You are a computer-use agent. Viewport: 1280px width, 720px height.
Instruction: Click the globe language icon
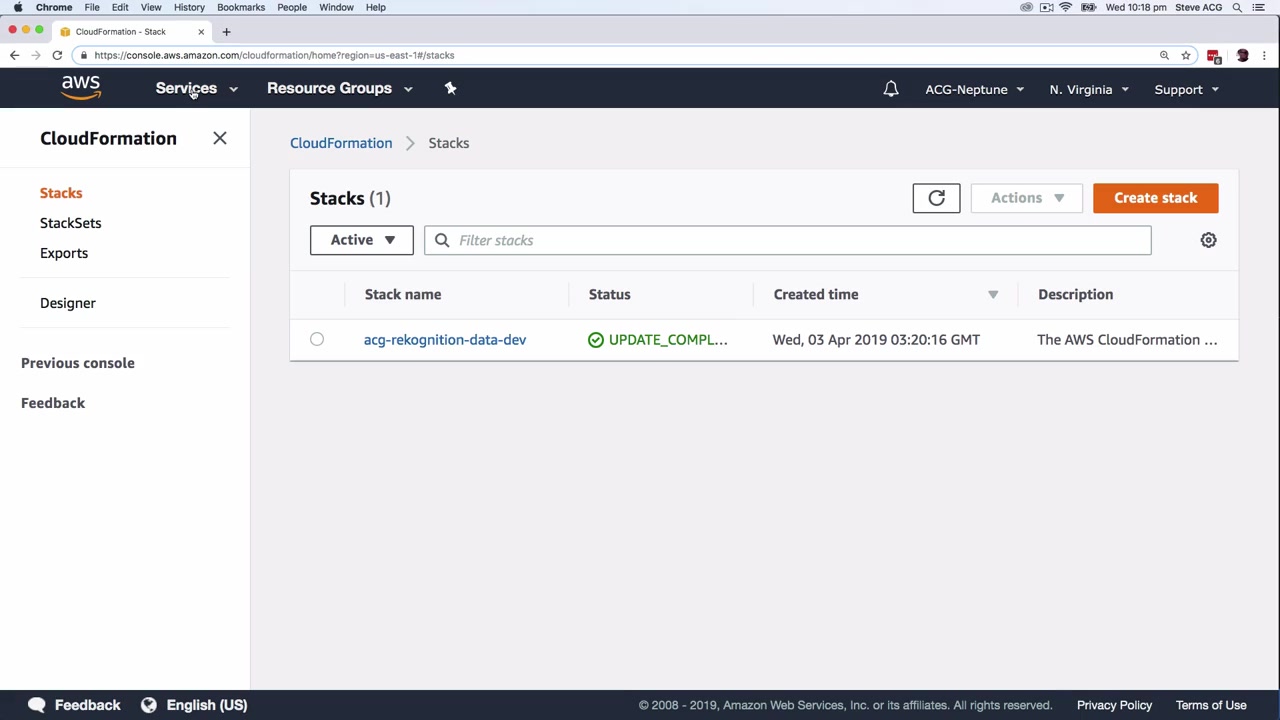click(149, 705)
